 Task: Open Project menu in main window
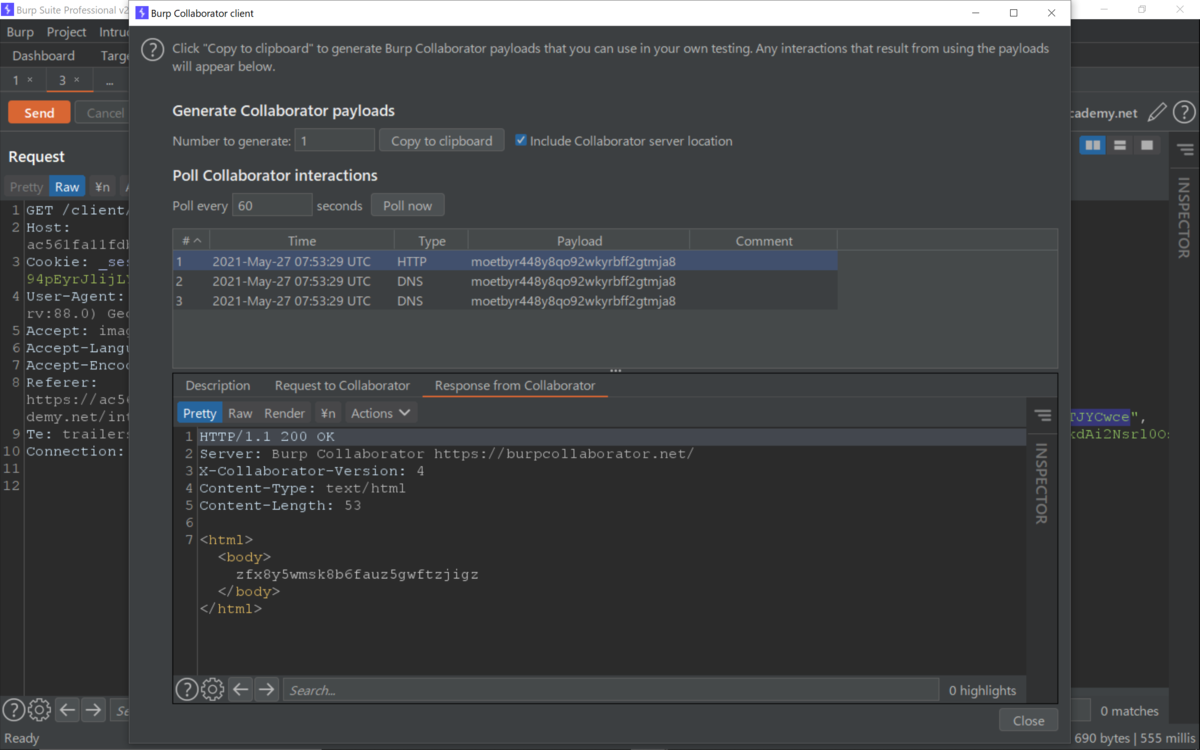click(x=66, y=32)
